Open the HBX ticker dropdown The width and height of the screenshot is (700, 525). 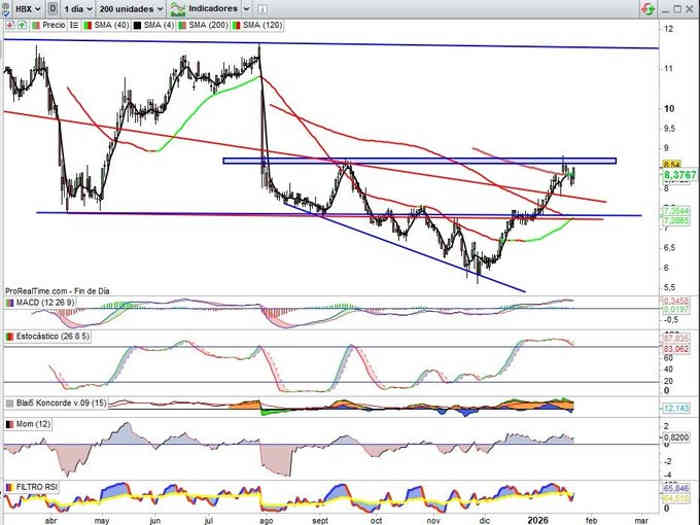pyautogui.click(x=26, y=9)
